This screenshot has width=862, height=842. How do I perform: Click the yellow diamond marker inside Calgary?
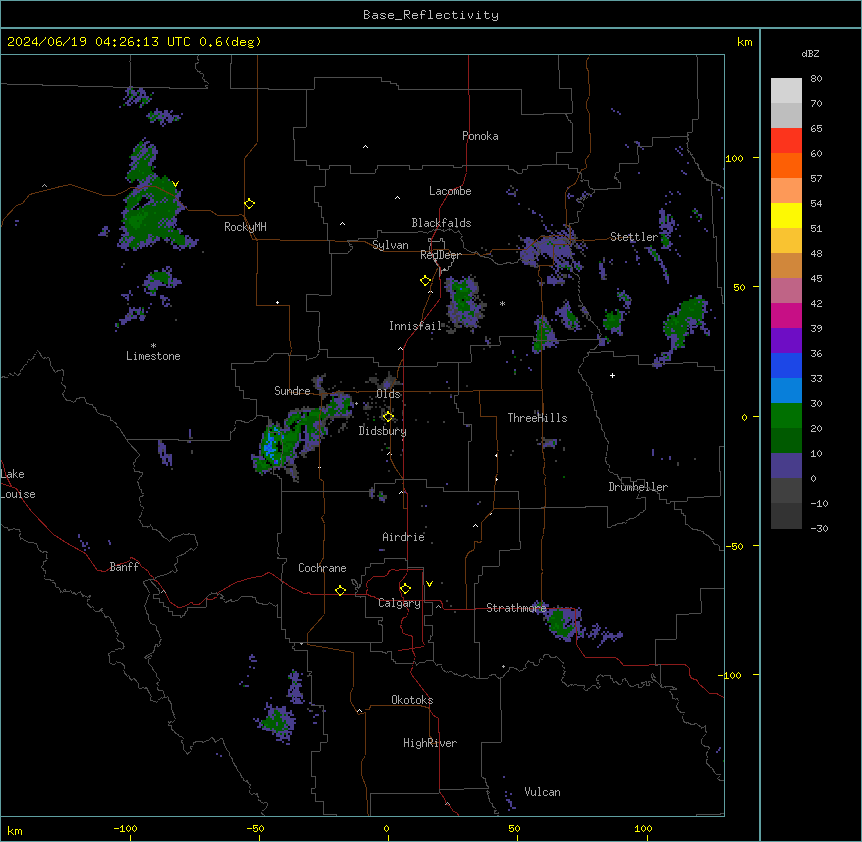pos(405,589)
